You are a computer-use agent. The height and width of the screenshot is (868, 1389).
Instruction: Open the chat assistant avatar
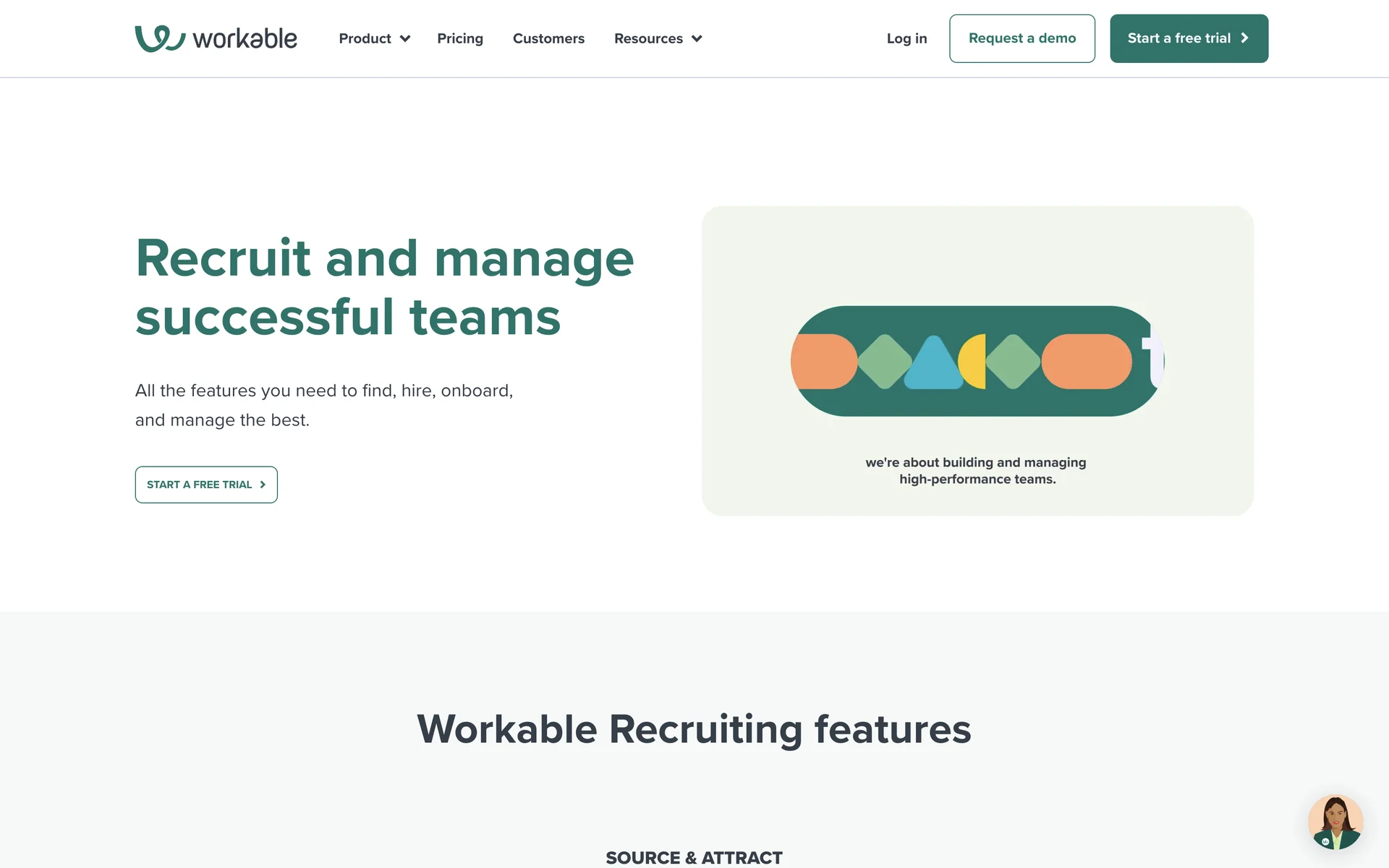pos(1335,822)
